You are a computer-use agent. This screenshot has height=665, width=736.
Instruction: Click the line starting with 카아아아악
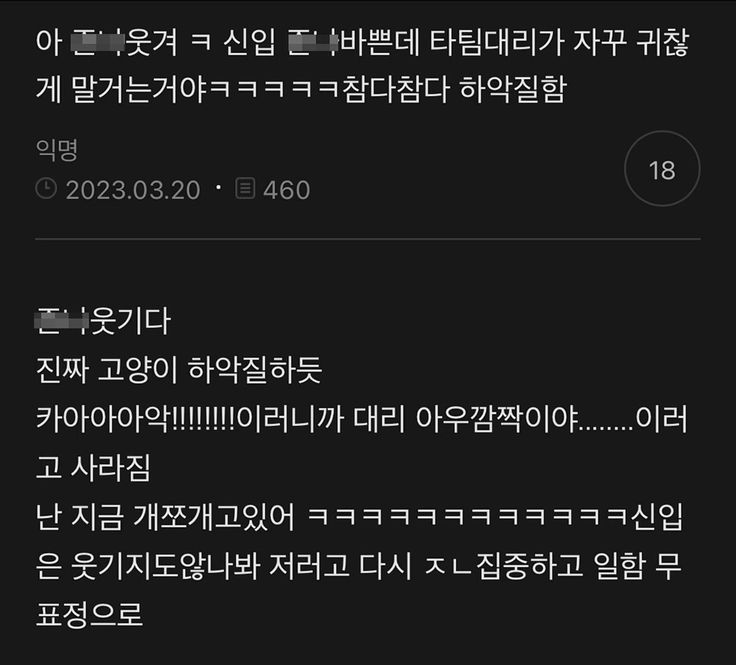tap(361, 419)
